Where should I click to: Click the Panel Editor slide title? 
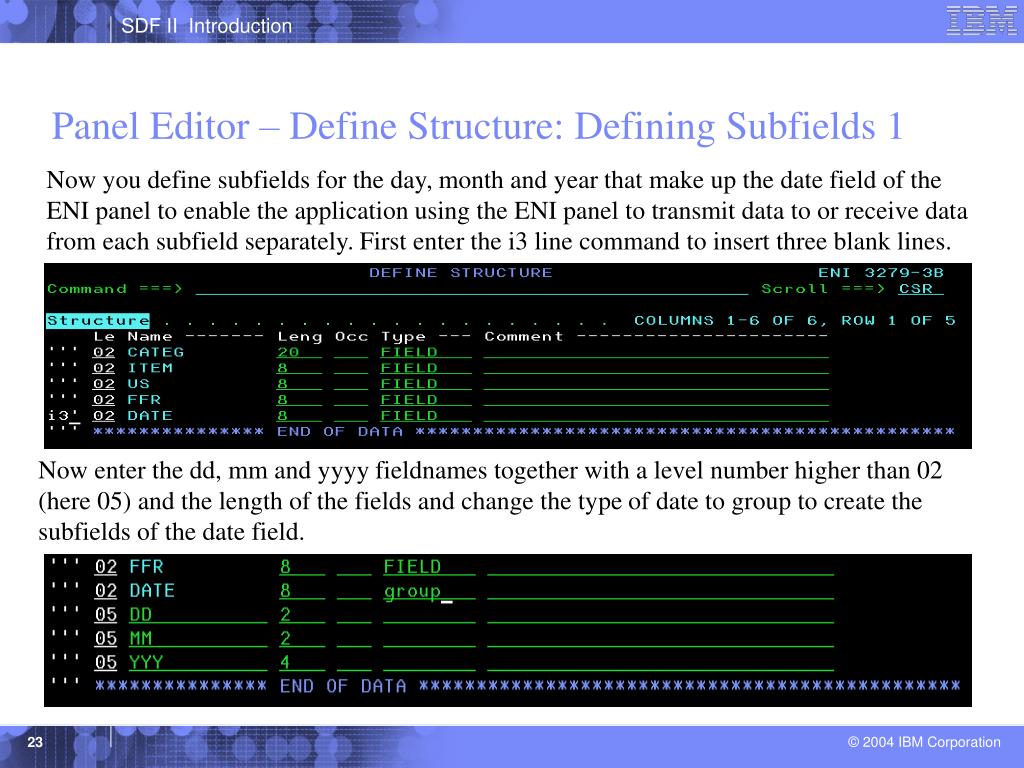coord(477,126)
